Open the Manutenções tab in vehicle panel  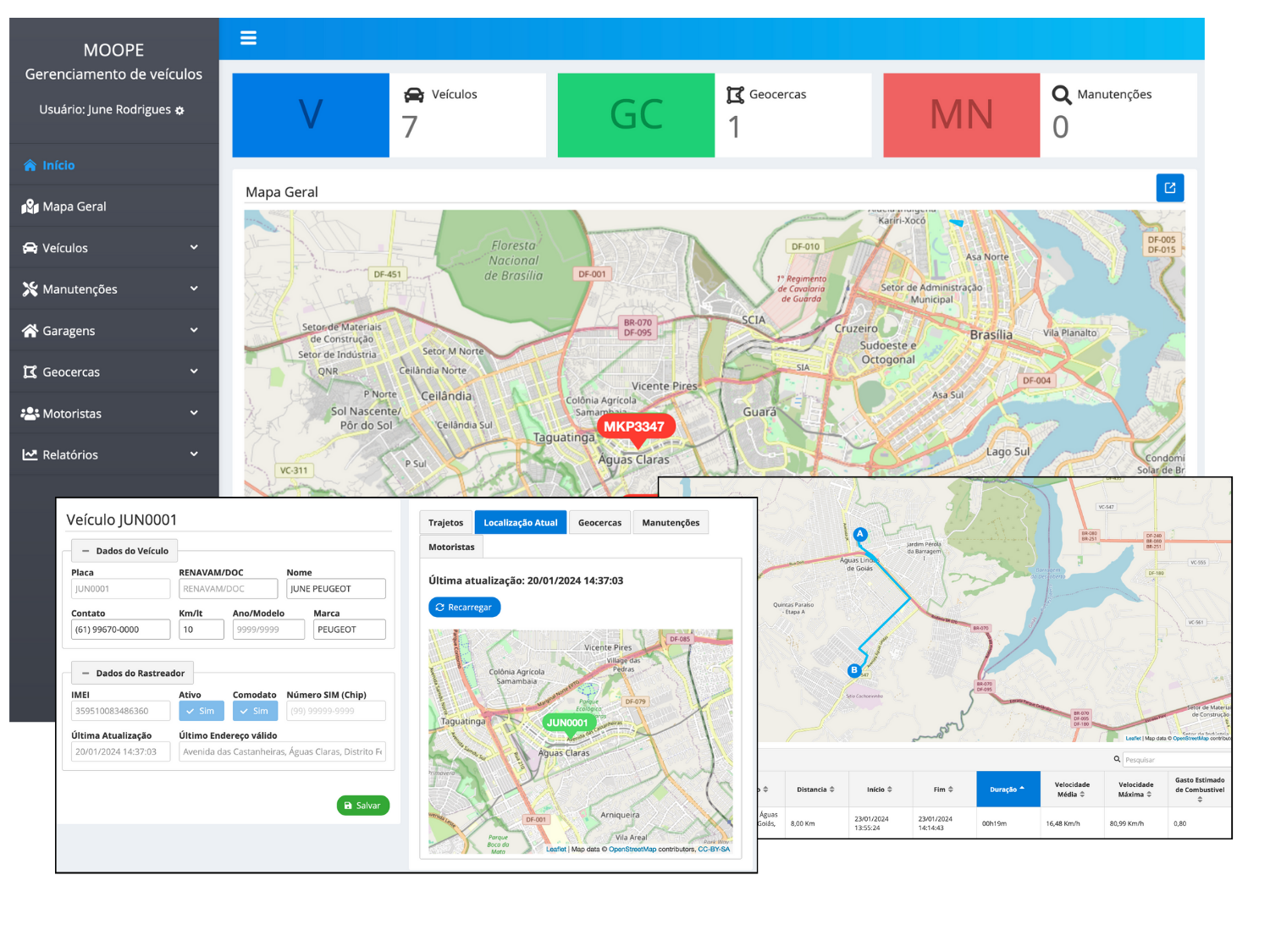pos(671,523)
